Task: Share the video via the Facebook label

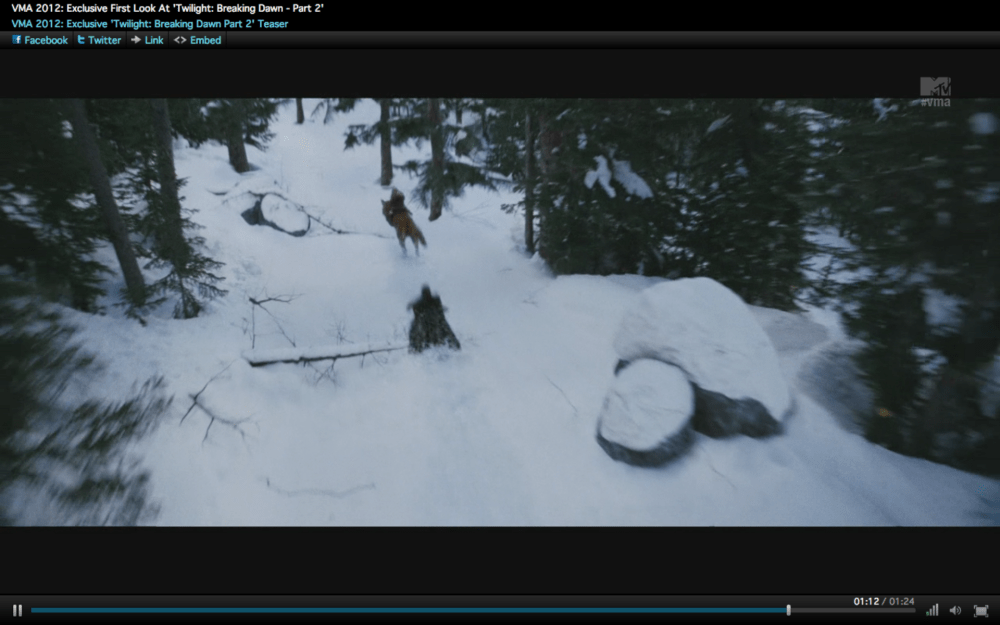Action: point(46,40)
